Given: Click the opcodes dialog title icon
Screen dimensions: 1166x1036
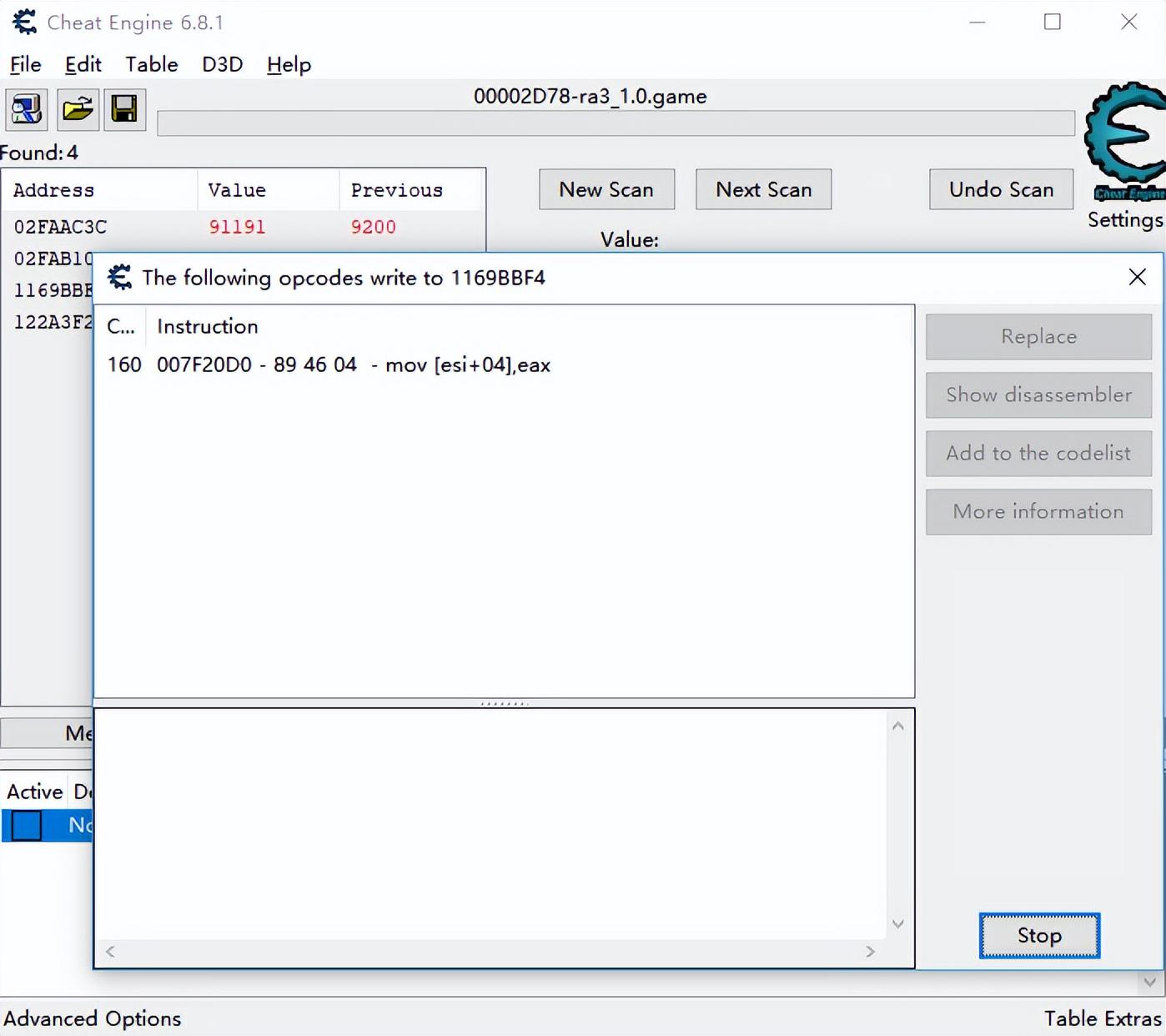Looking at the screenshot, I should 119,277.
